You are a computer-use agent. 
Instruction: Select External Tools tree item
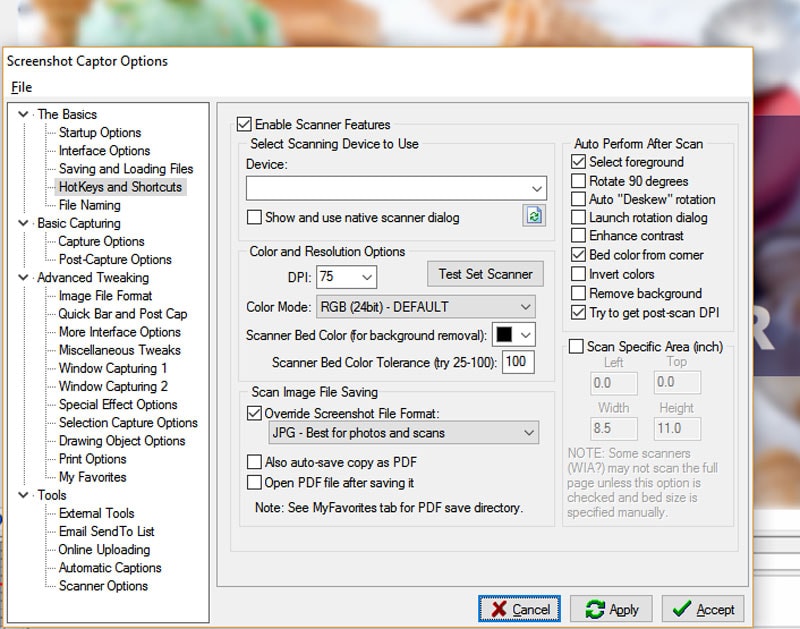pos(96,513)
